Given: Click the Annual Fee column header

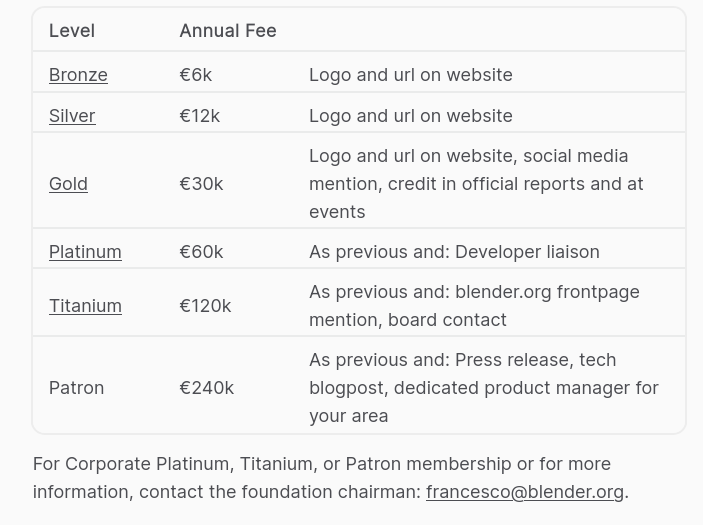Looking at the screenshot, I should (x=228, y=31).
